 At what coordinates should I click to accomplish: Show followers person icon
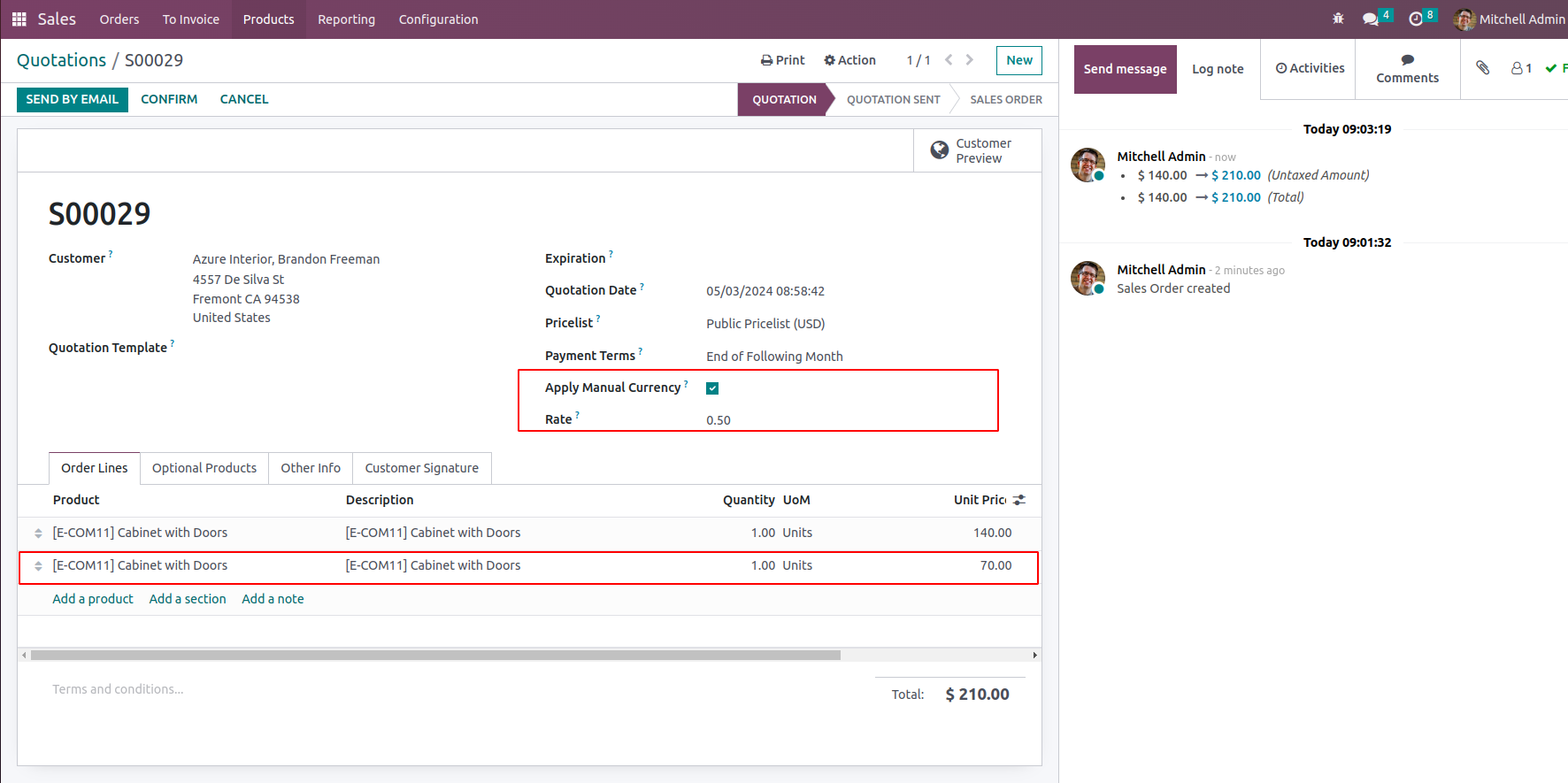click(1517, 68)
